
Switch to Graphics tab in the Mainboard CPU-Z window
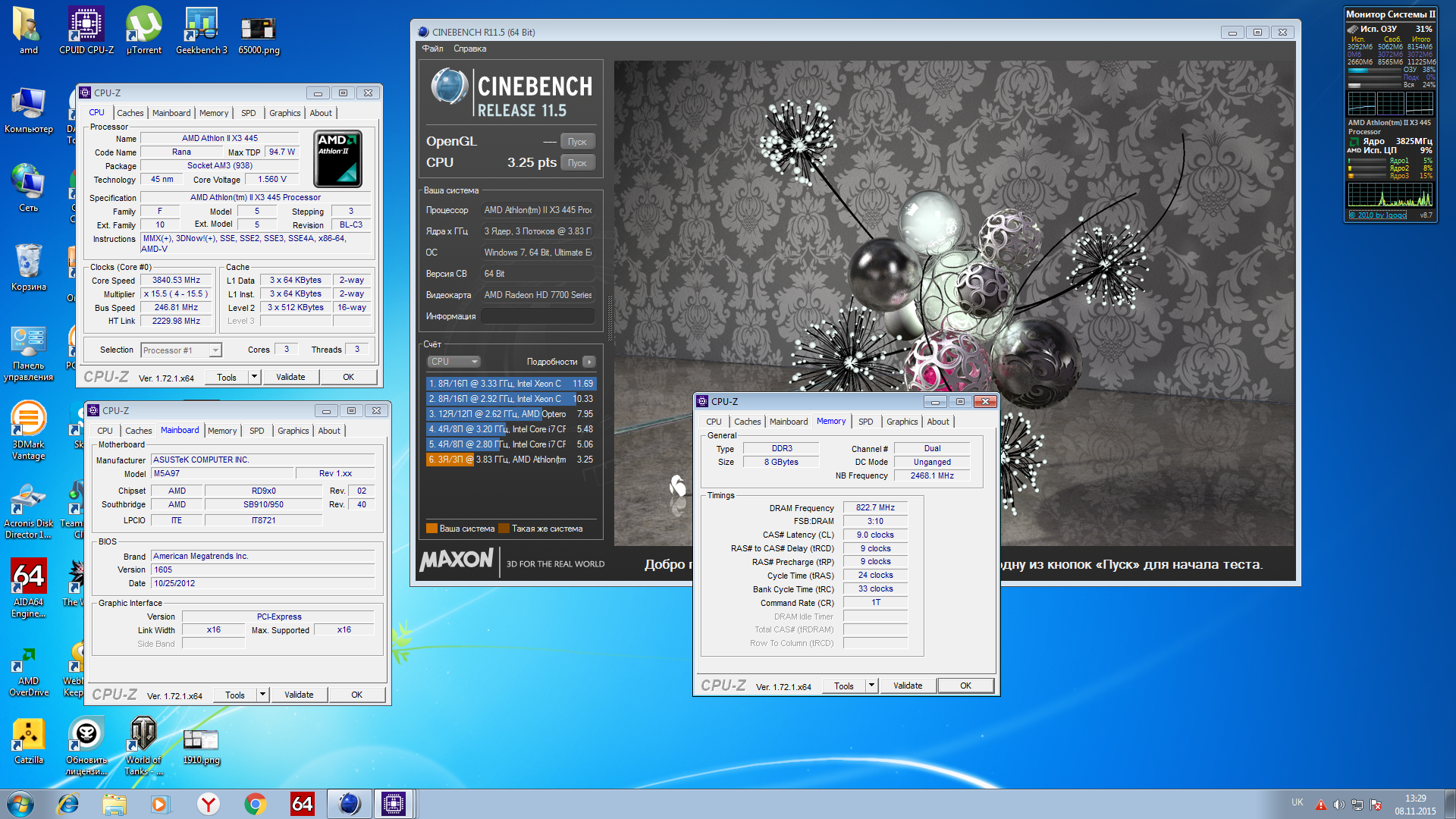pyautogui.click(x=293, y=431)
